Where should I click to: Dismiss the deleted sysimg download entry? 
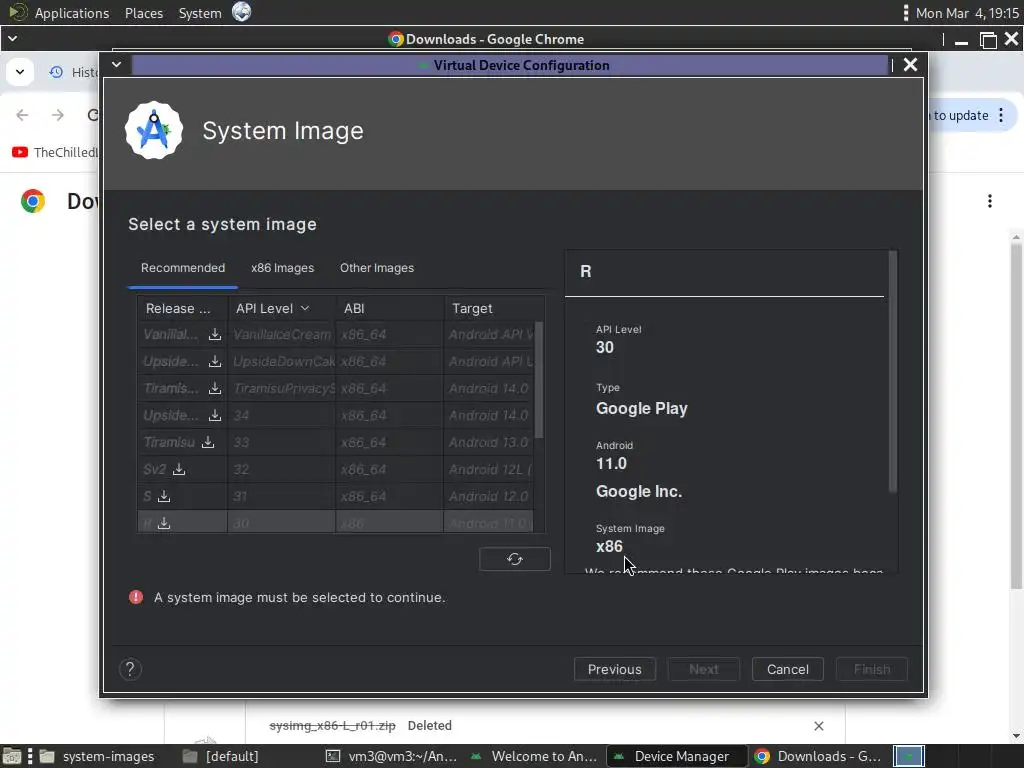[819, 726]
